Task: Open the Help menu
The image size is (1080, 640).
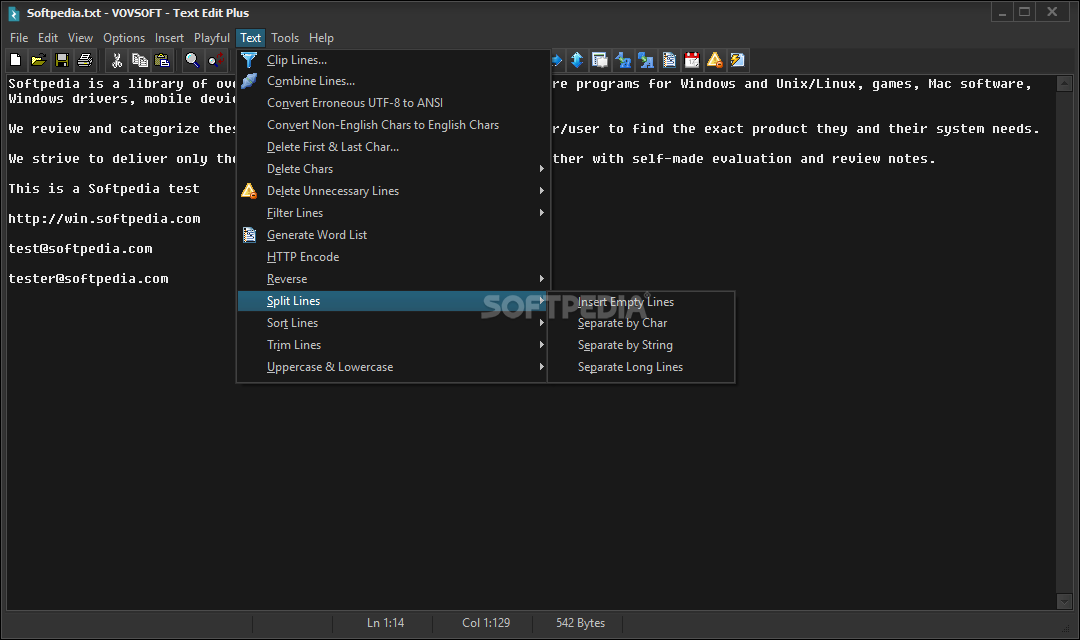Action: point(321,38)
